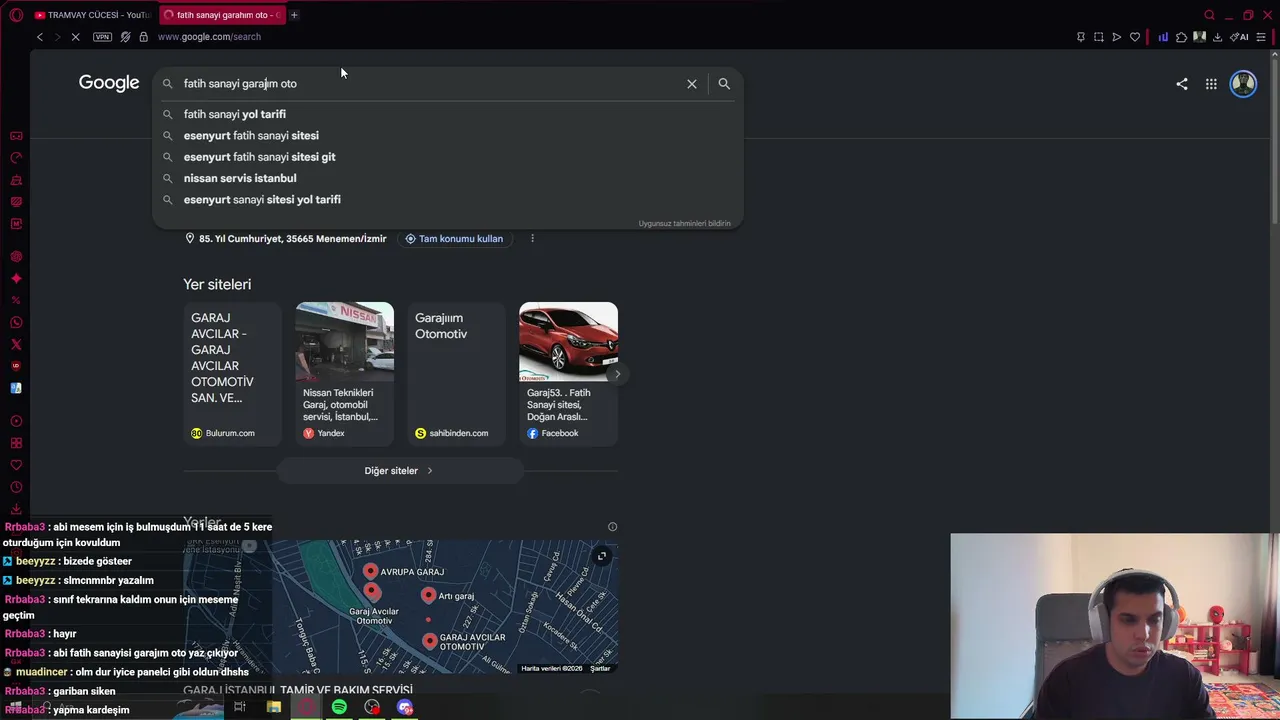Open the info icon above the map
The height and width of the screenshot is (720, 1280).
pyautogui.click(x=613, y=527)
